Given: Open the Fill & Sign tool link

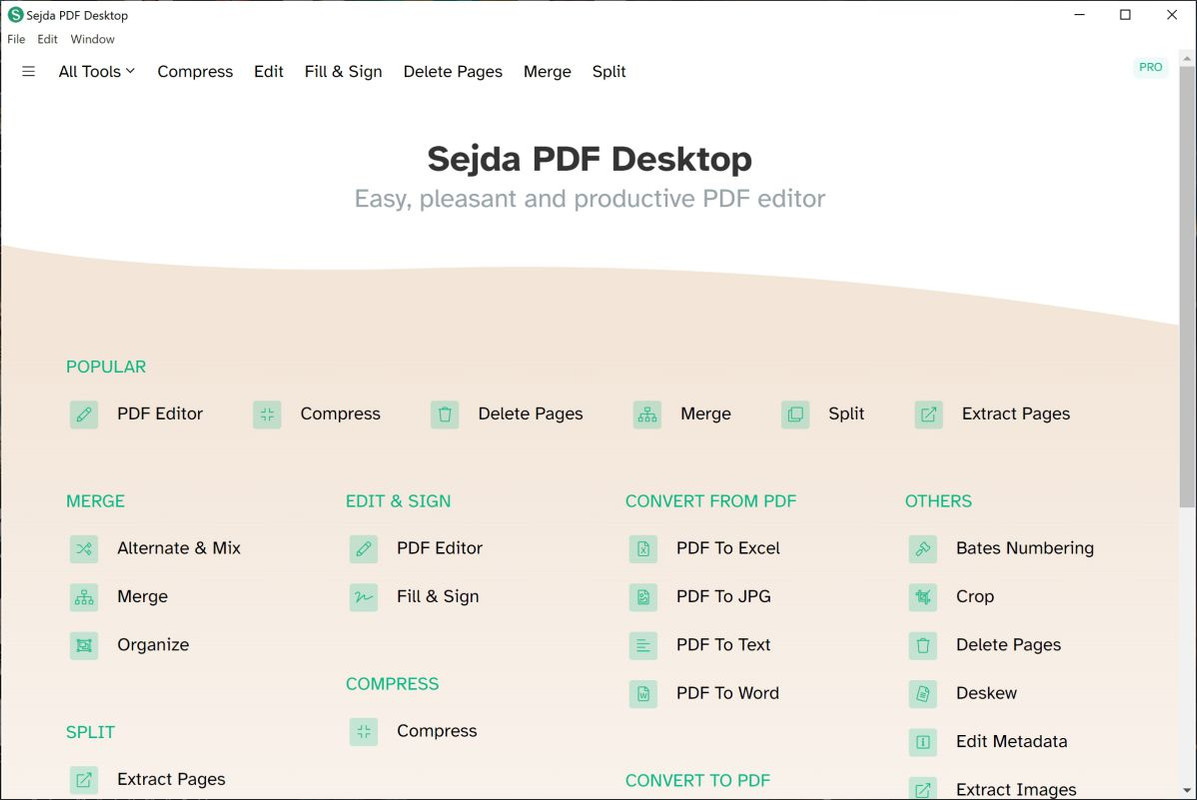Looking at the screenshot, I should pos(437,597).
